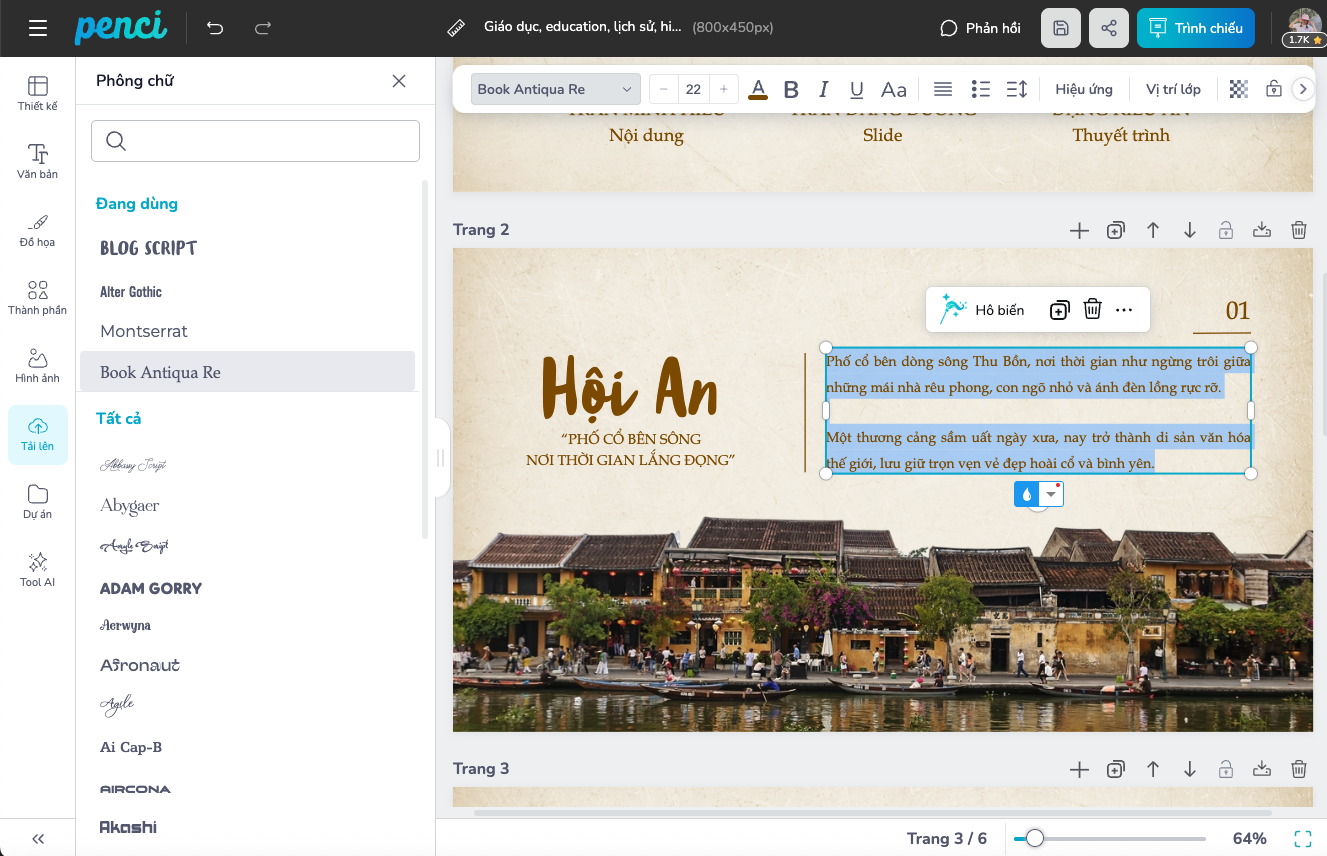Expand the toolbar with the right chevron

tap(1302, 89)
